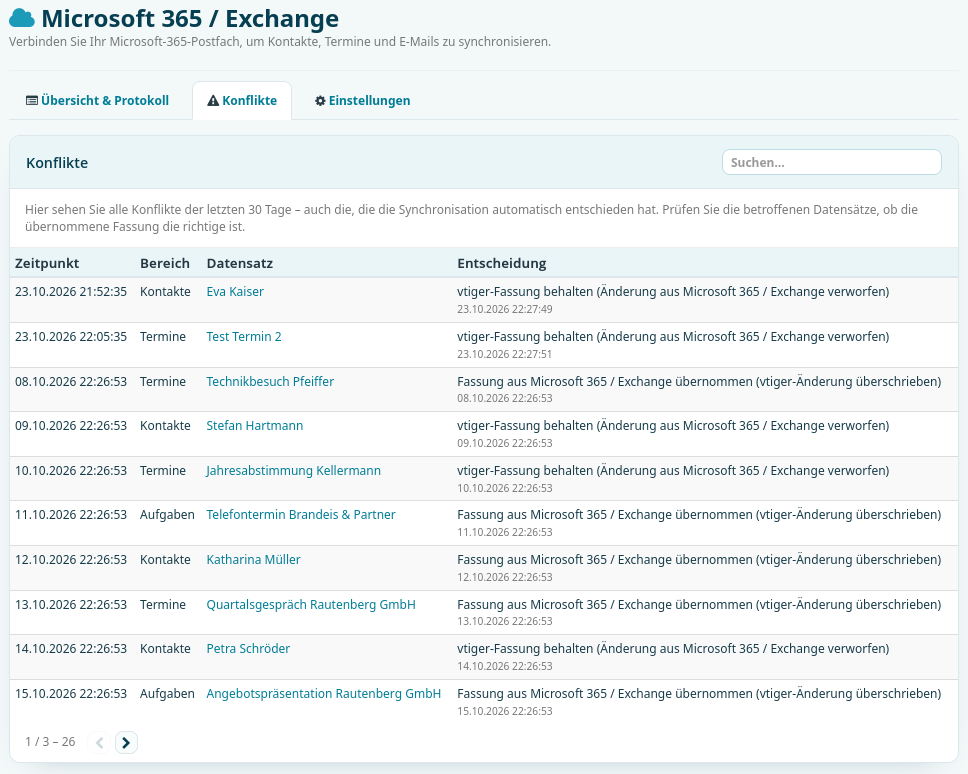Screen dimensions: 968x774
Task: Select timestamp 15.10.2026 22:26:53 in Zeitpunkt column
Action: (x=71, y=693)
